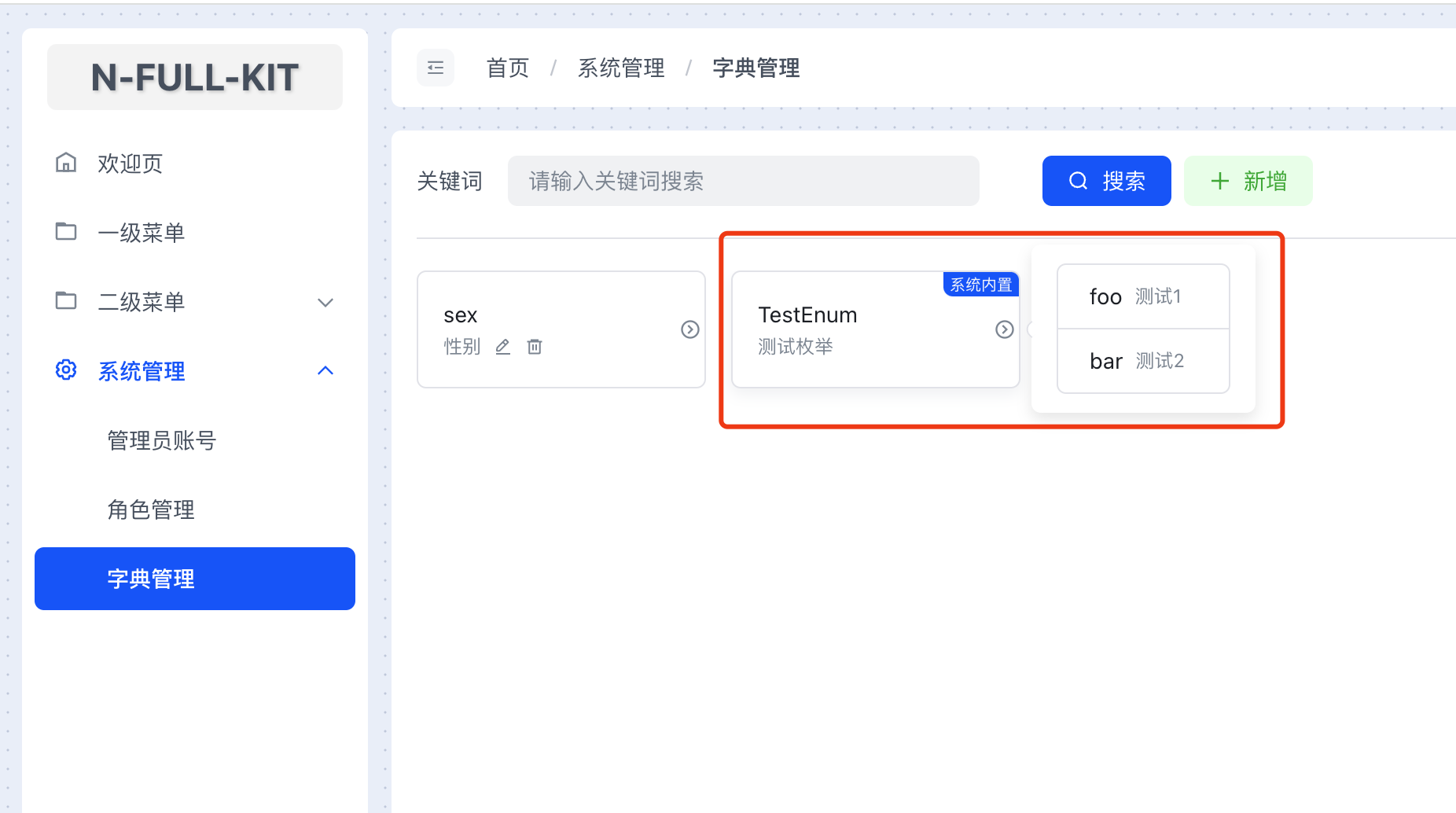Click the gear icon beside 系统管理
This screenshot has width=1456, height=813.
(x=66, y=370)
